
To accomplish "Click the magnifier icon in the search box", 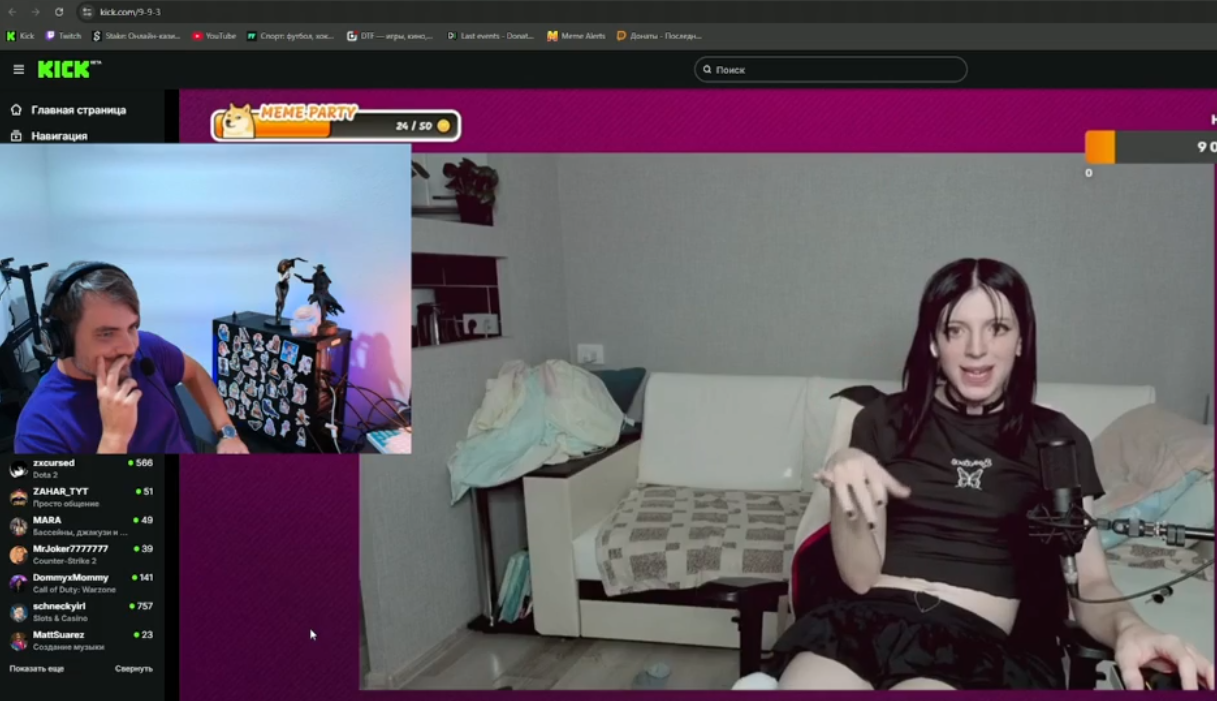I will click(x=707, y=70).
